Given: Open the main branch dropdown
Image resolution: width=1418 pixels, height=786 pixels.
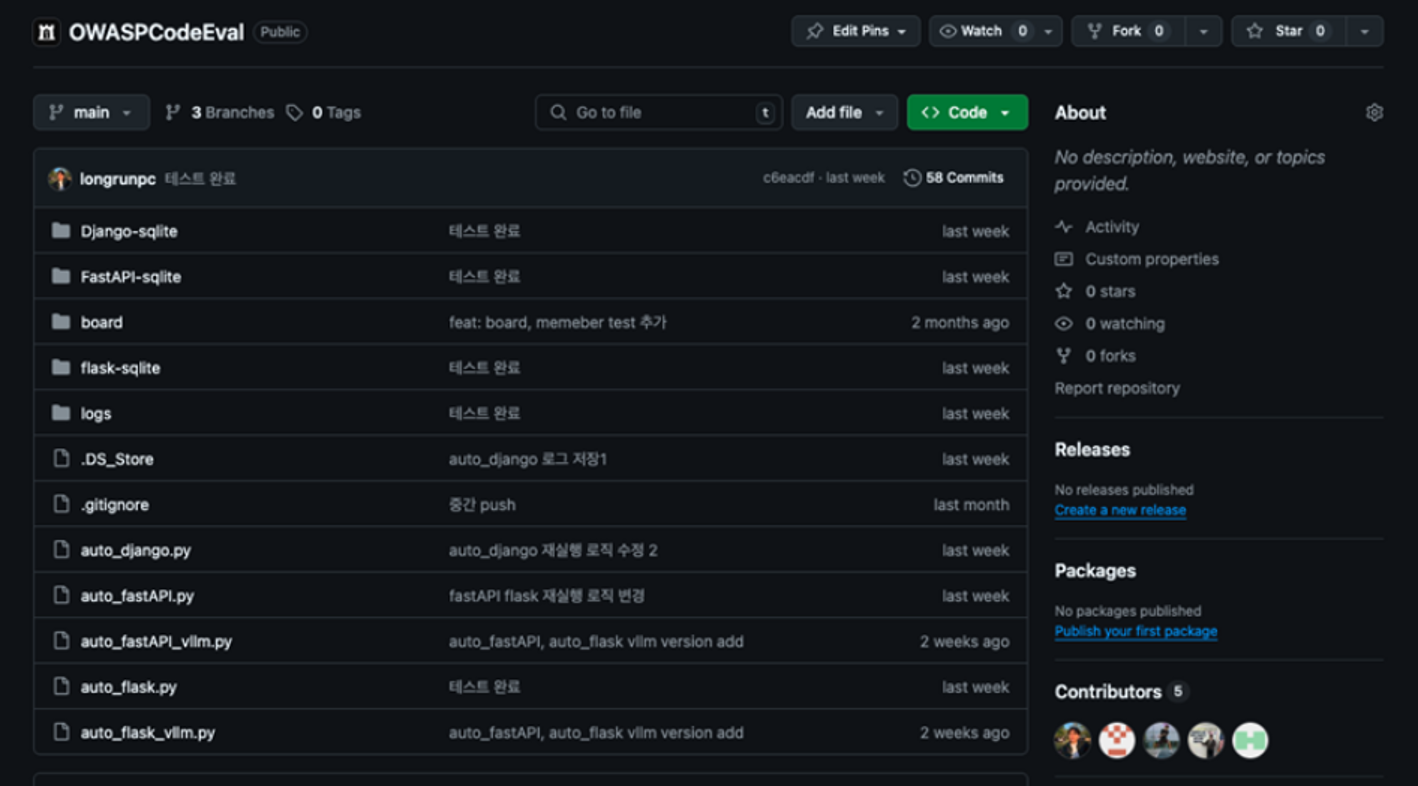Looking at the screenshot, I should (91, 113).
